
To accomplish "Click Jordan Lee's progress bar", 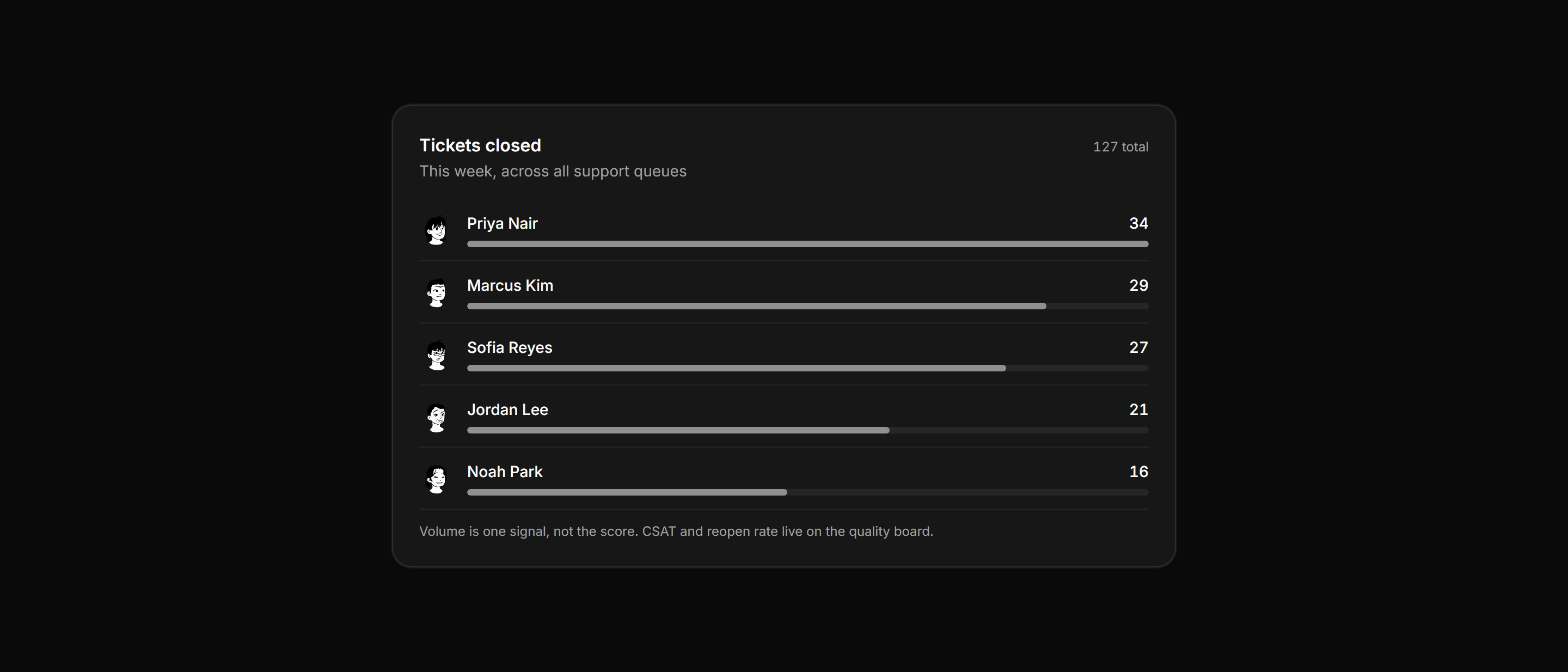I will coord(808,430).
